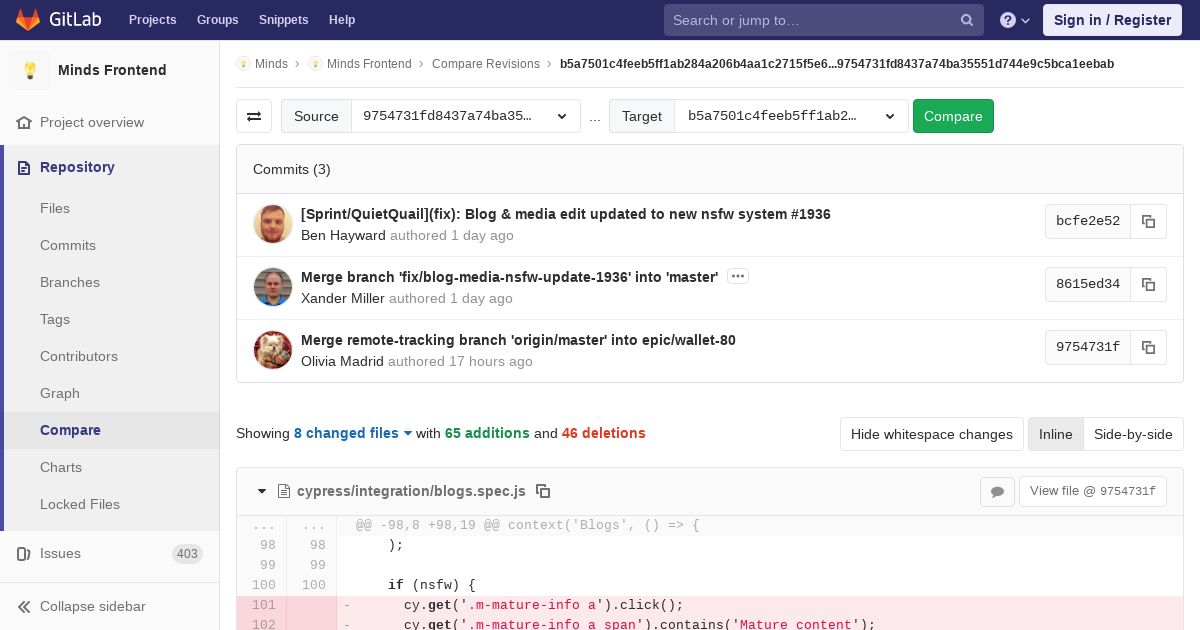Open the Commits page in sidebar
Image resolution: width=1200 pixels, height=630 pixels.
coord(68,245)
